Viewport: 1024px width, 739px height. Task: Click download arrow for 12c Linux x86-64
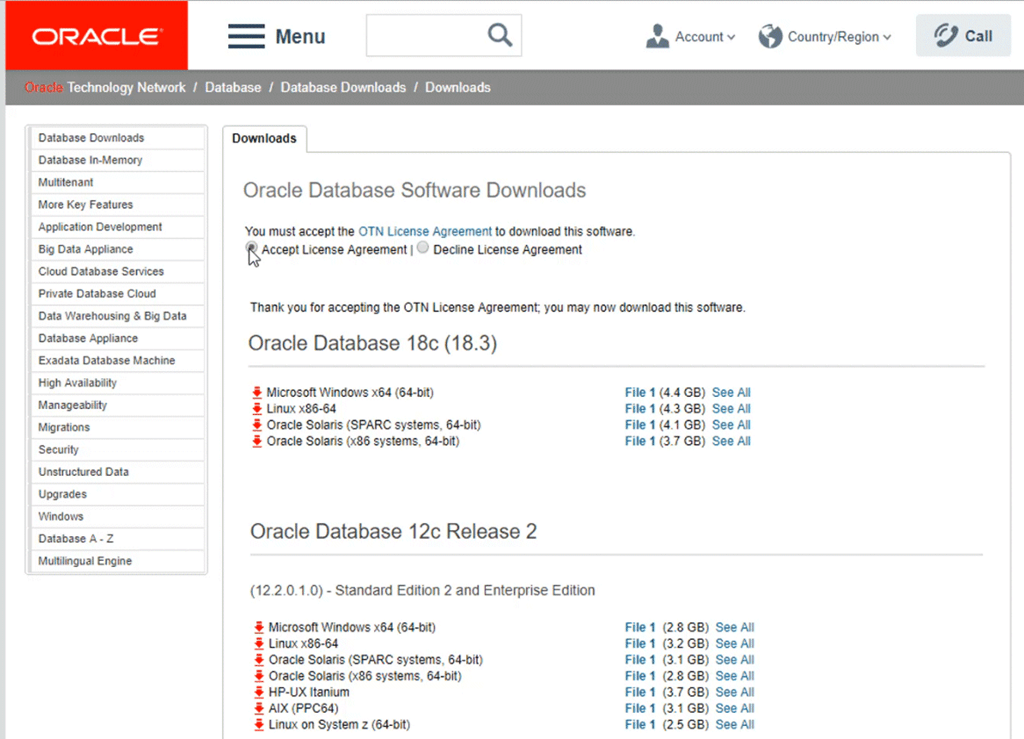[259, 644]
